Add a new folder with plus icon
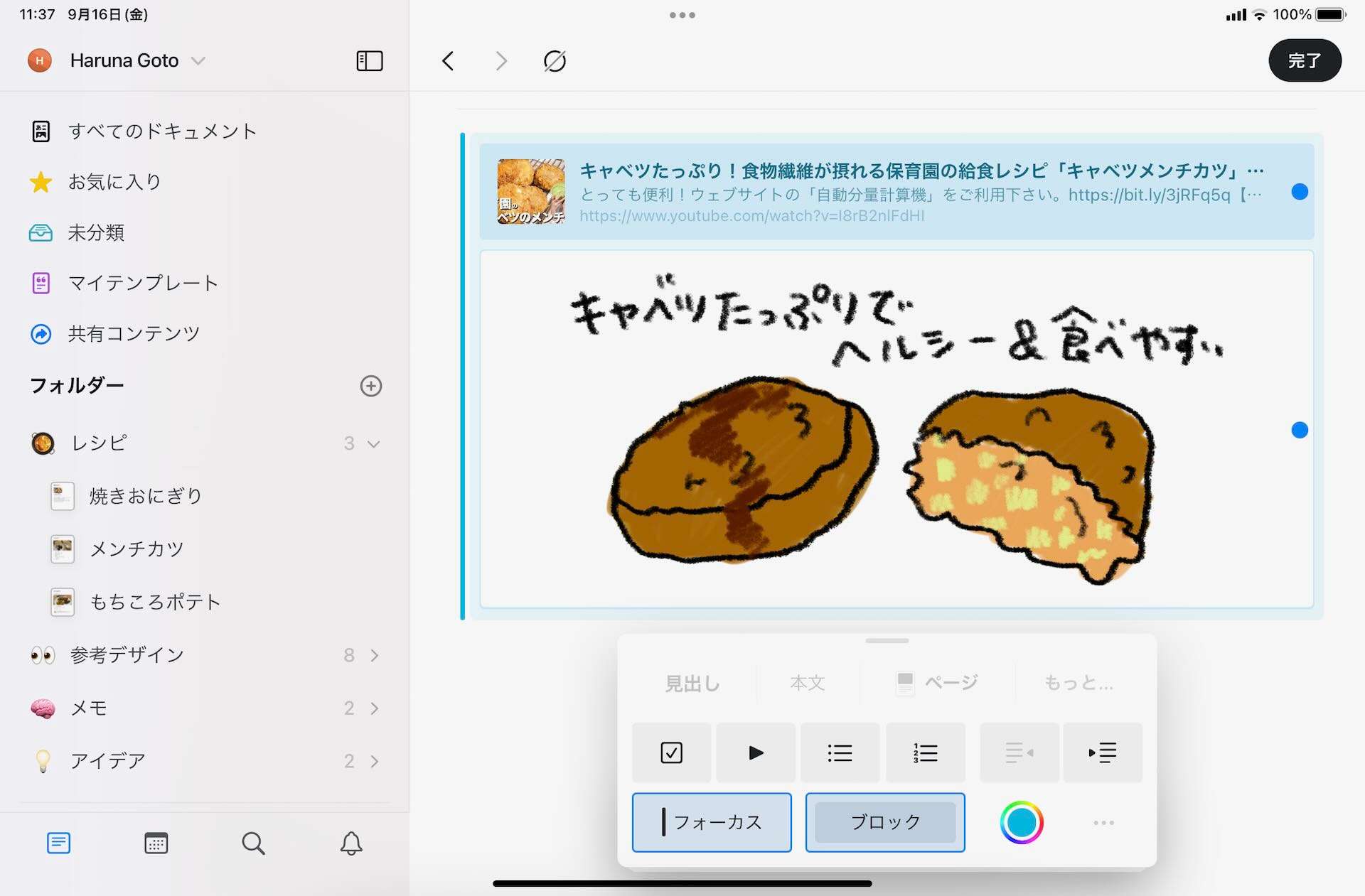This screenshot has height=896, width=1365. pos(371,386)
